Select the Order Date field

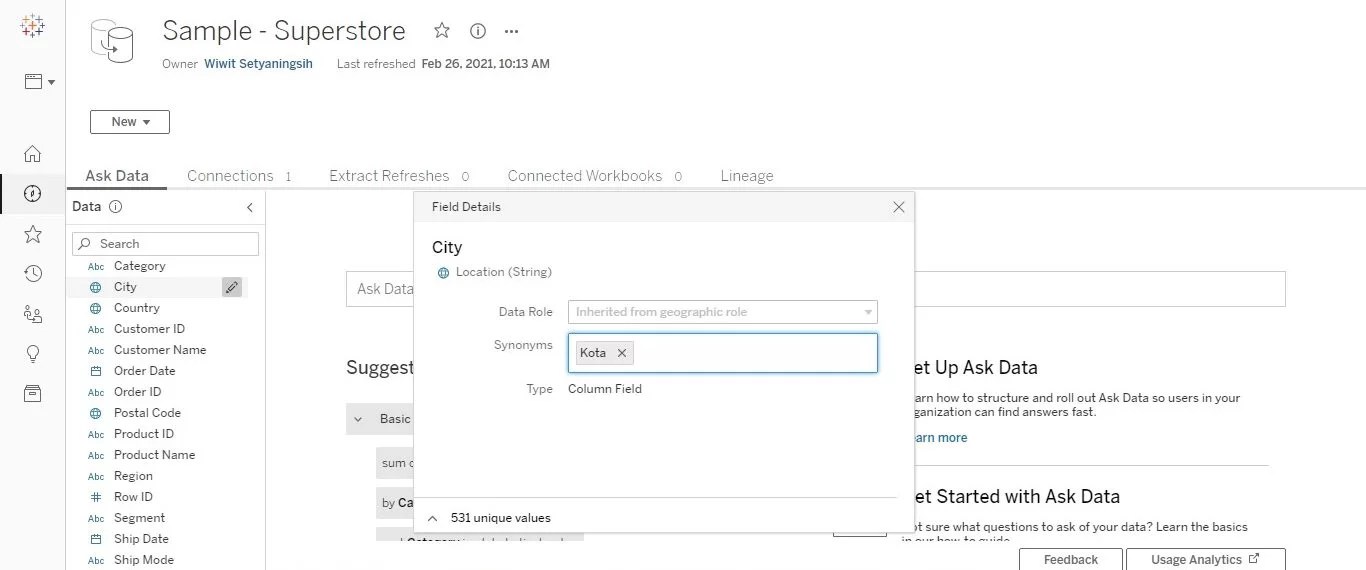click(x=144, y=371)
